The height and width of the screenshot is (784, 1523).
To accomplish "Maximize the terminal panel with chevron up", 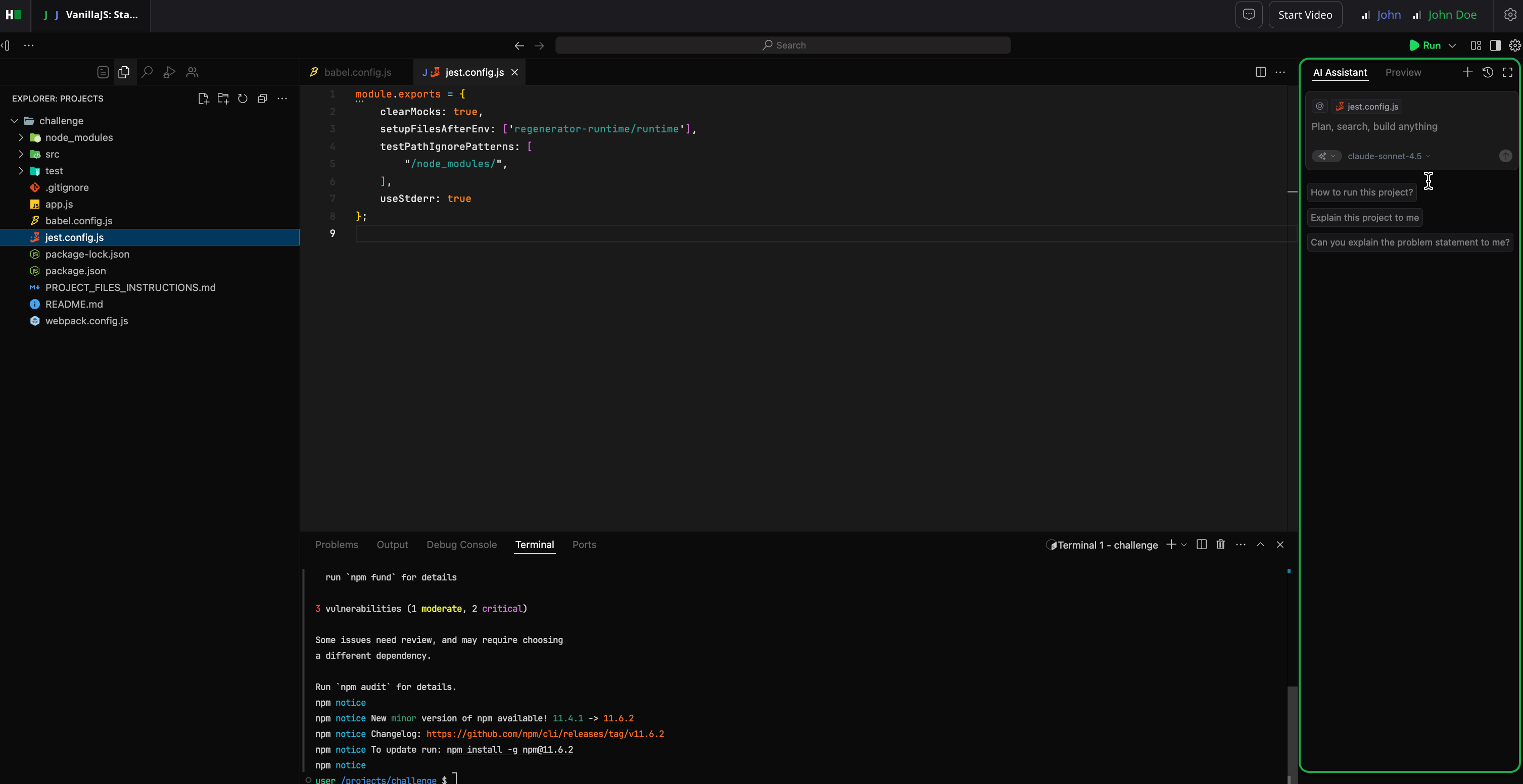I will tap(1260, 545).
